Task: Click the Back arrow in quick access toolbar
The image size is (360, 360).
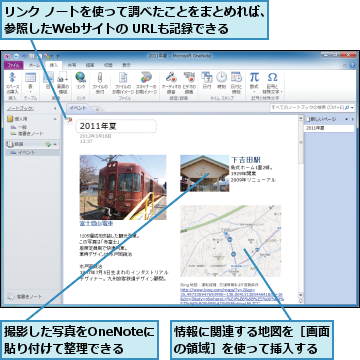Action: (x=15, y=56)
